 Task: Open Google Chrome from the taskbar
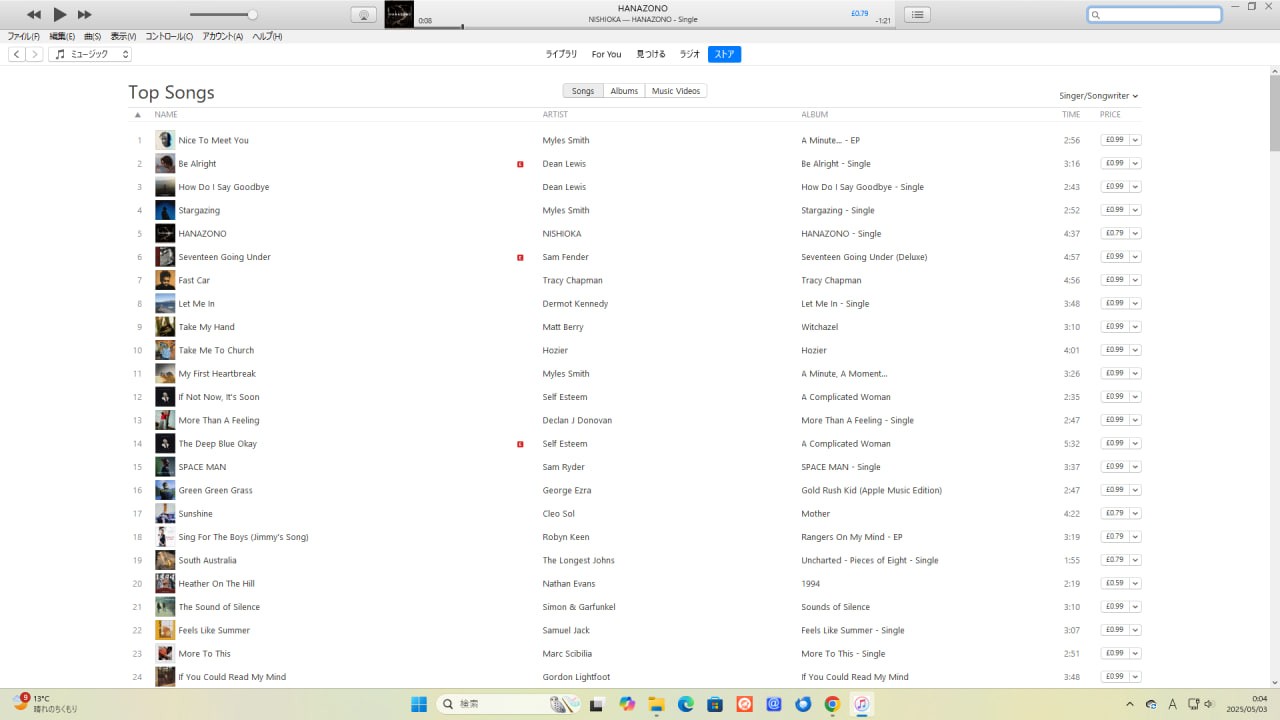pos(832,704)
